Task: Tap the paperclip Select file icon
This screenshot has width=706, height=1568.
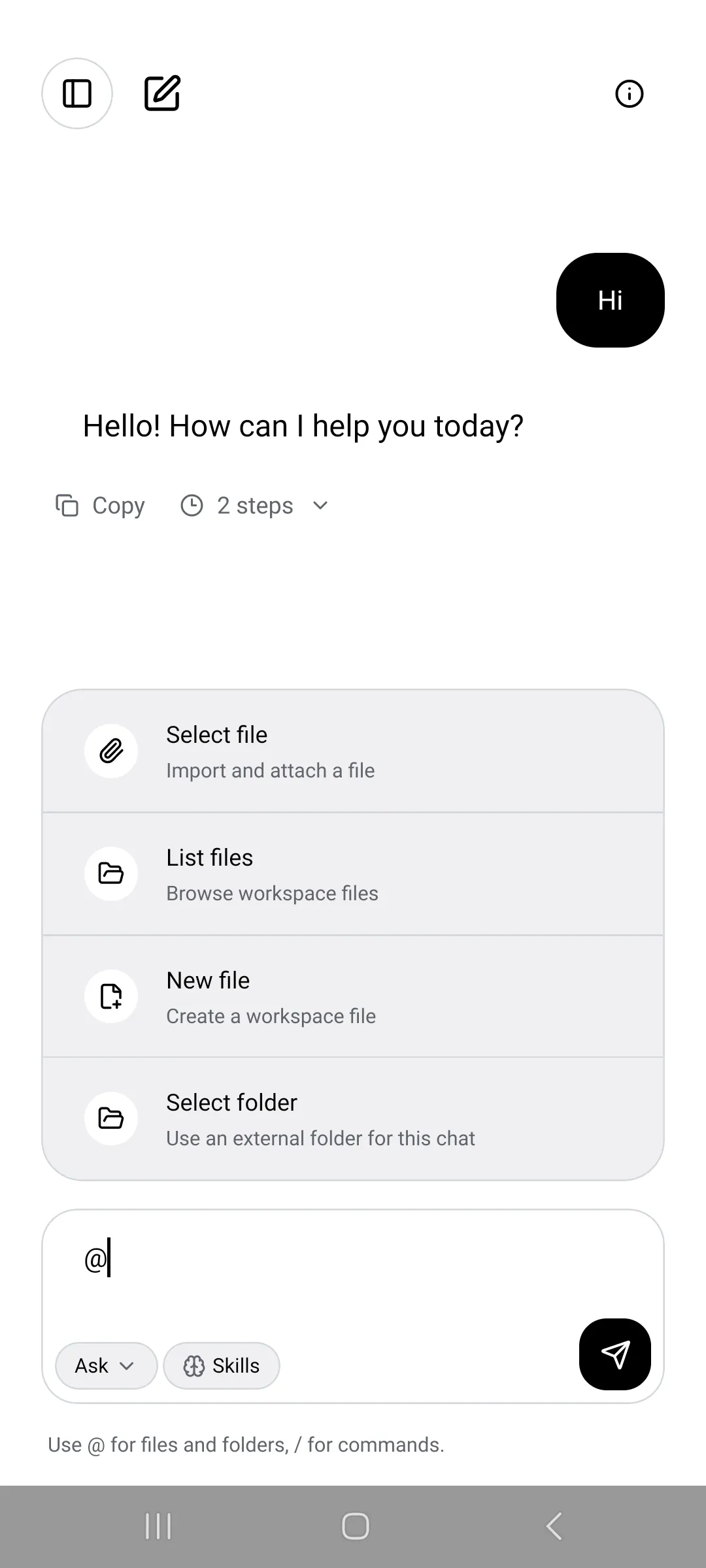Action: tap(111, 751)
